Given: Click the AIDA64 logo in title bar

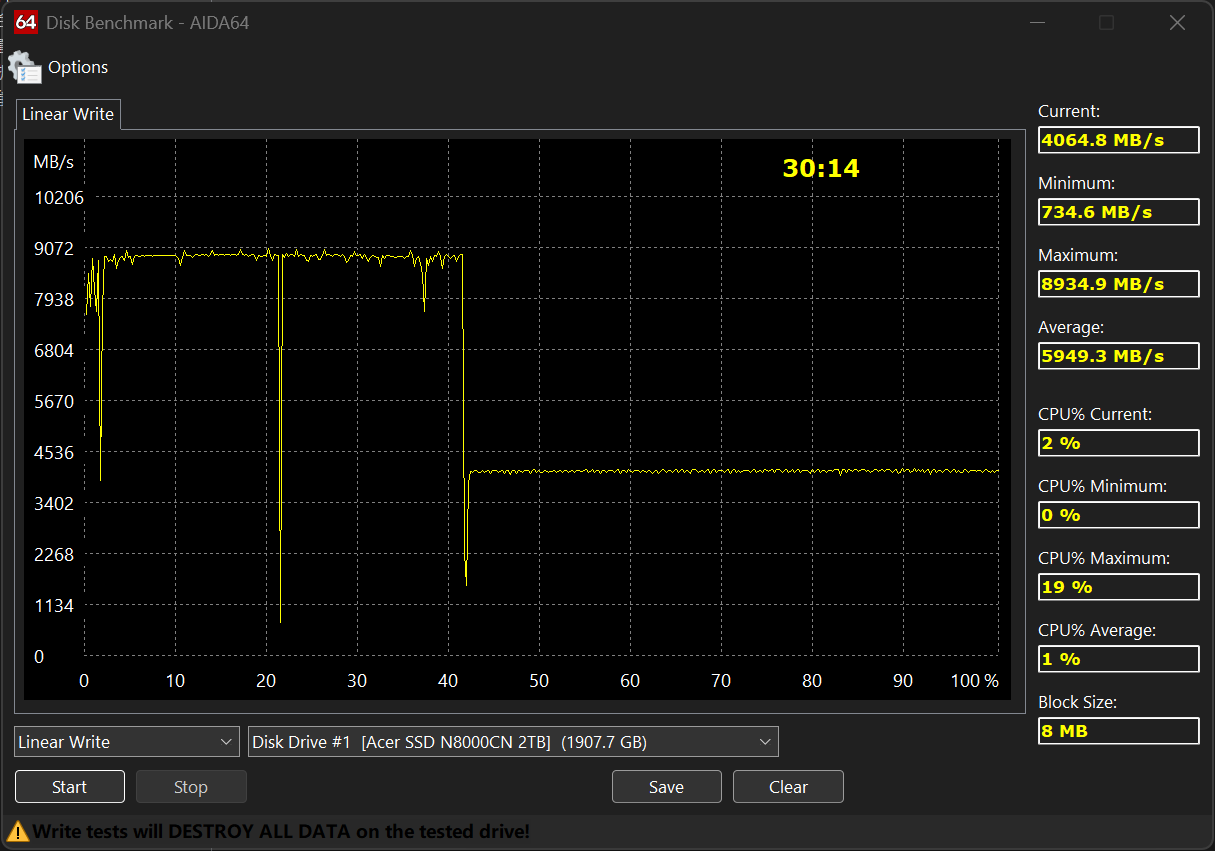Looking at the screenshot, I should pos(27,22).
